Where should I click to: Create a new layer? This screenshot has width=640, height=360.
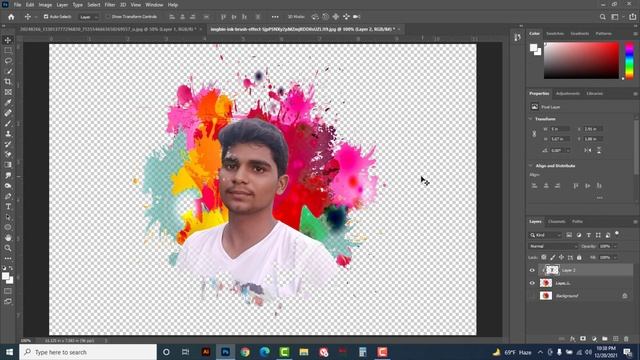tap(616, 339)
